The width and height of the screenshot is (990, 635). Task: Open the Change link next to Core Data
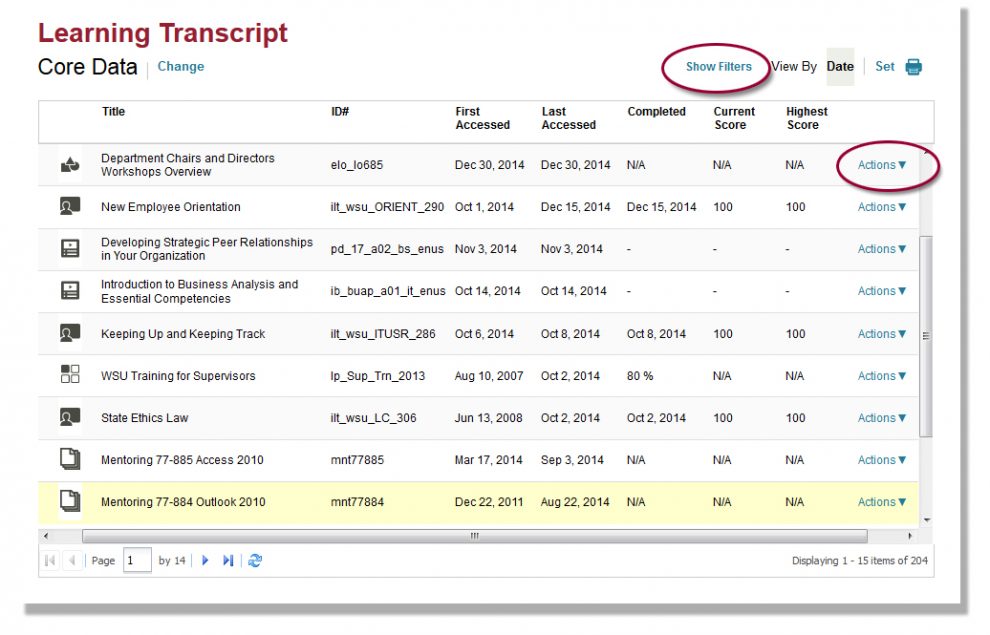[x=180, y=66]
